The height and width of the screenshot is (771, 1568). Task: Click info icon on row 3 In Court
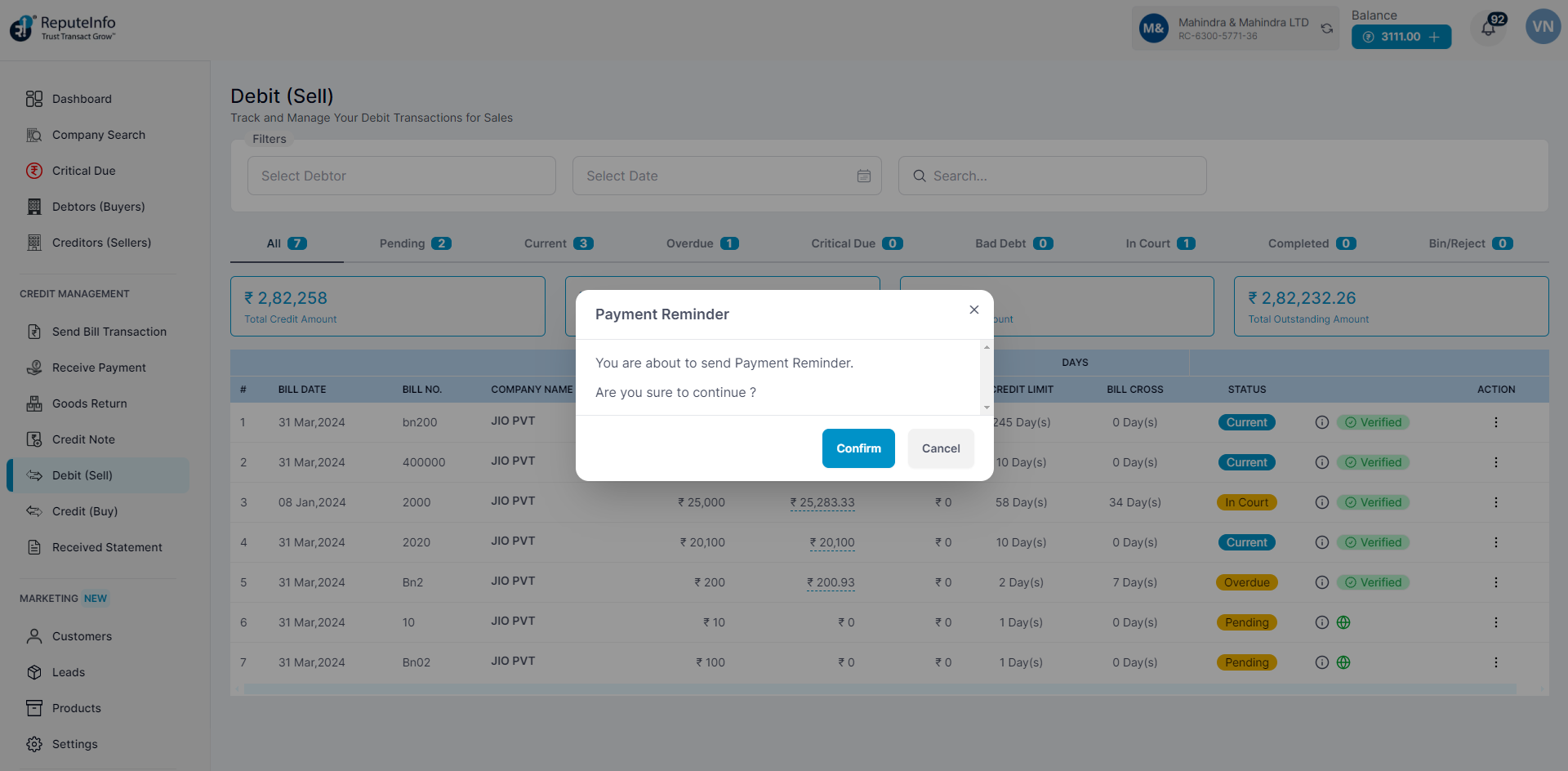(x=1321, y=502)
